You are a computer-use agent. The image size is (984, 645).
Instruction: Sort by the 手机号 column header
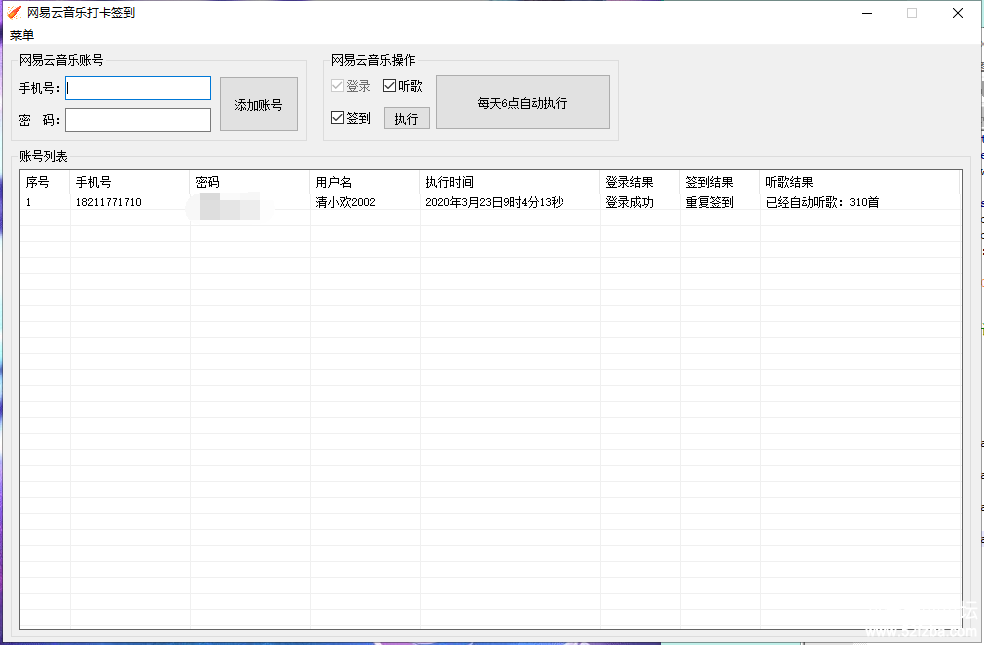coord(130,182)
